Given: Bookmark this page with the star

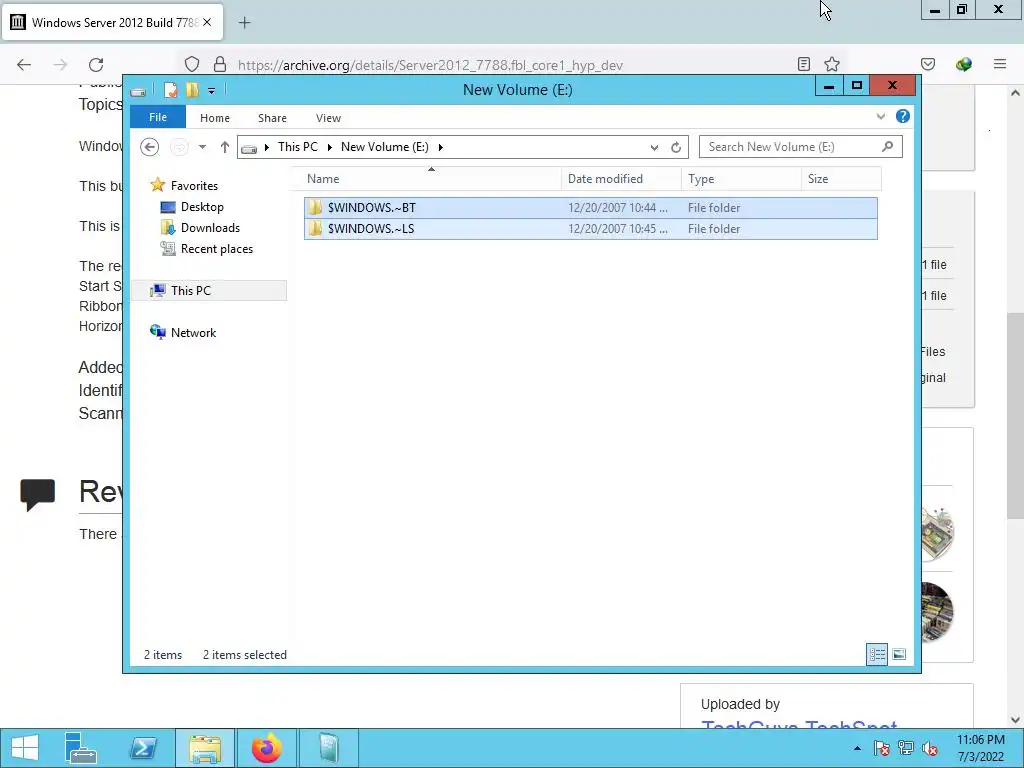Looking at the screenshot, I should (831, 64).
